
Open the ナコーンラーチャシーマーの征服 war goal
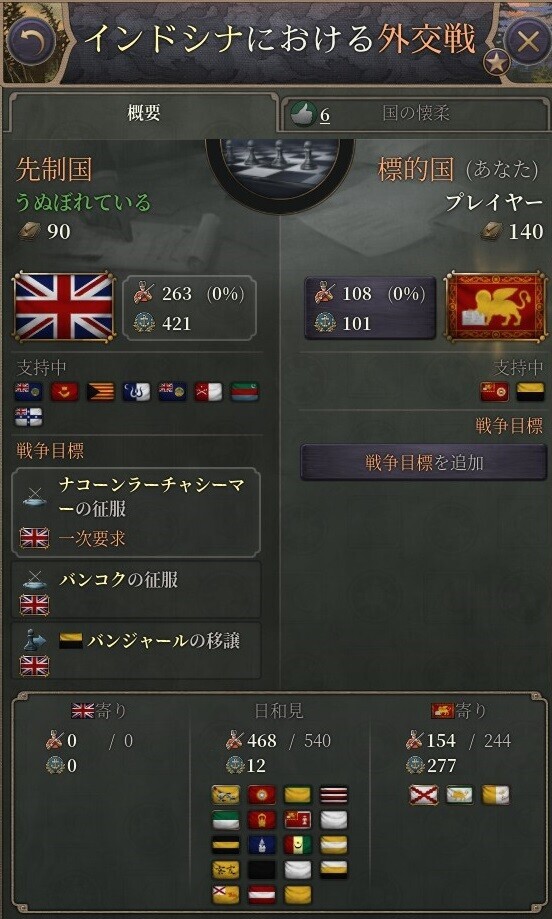coord(136,512)
